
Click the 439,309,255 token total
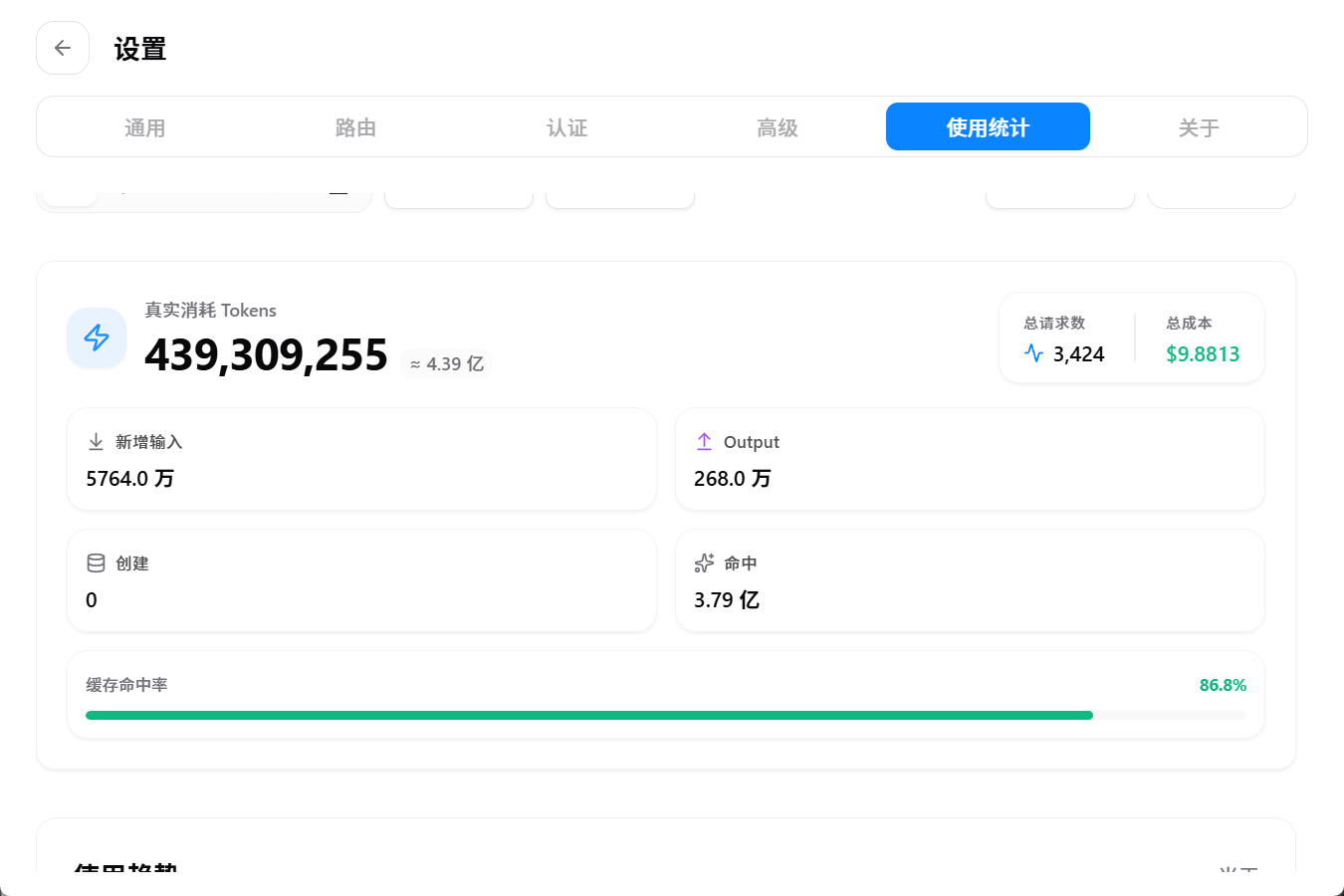click(266, 354)
